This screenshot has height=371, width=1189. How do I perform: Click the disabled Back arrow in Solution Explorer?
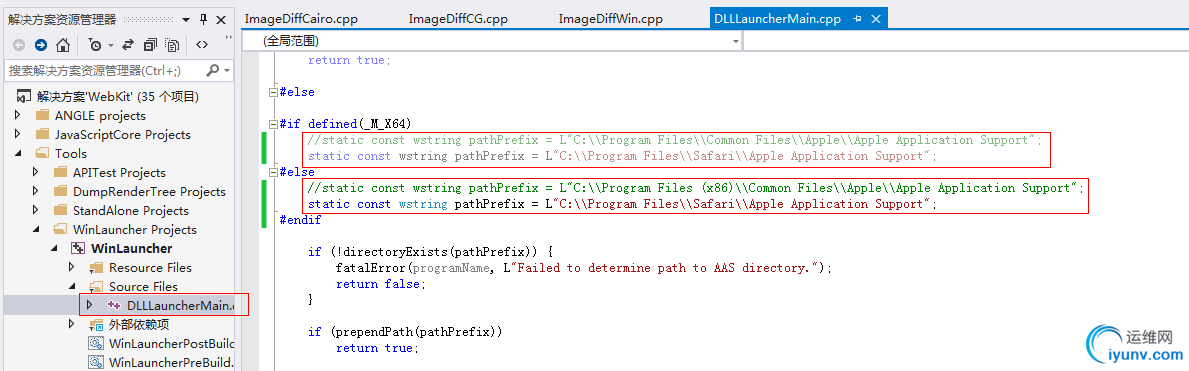(x=18, y=45)
